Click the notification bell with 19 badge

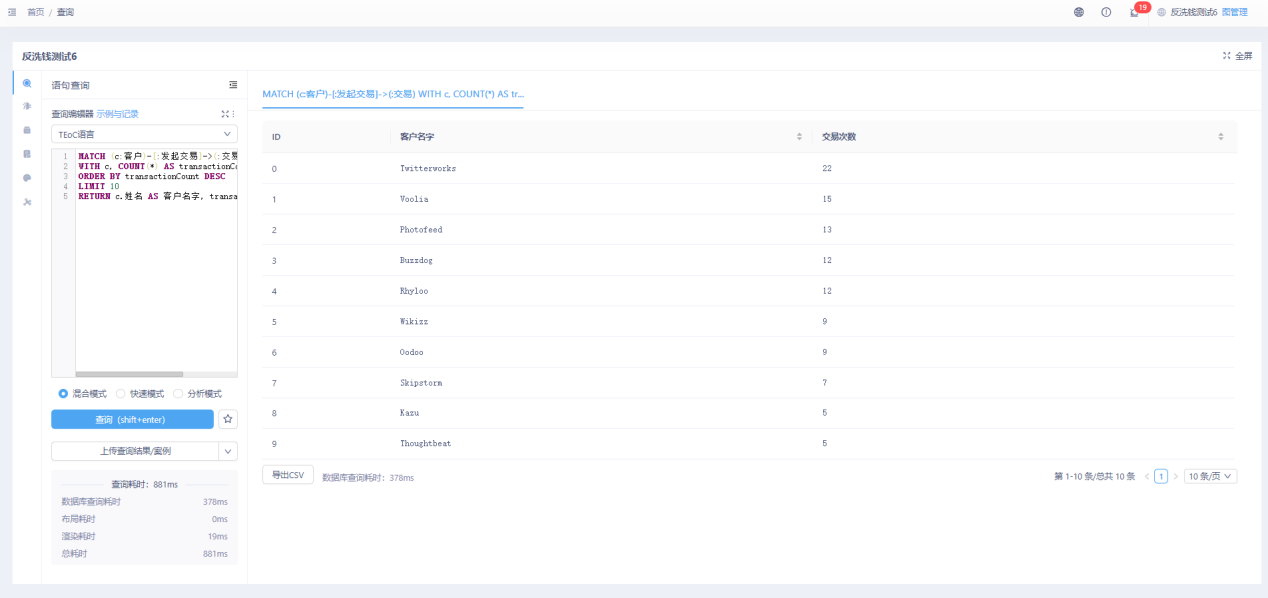[1134, 12]
